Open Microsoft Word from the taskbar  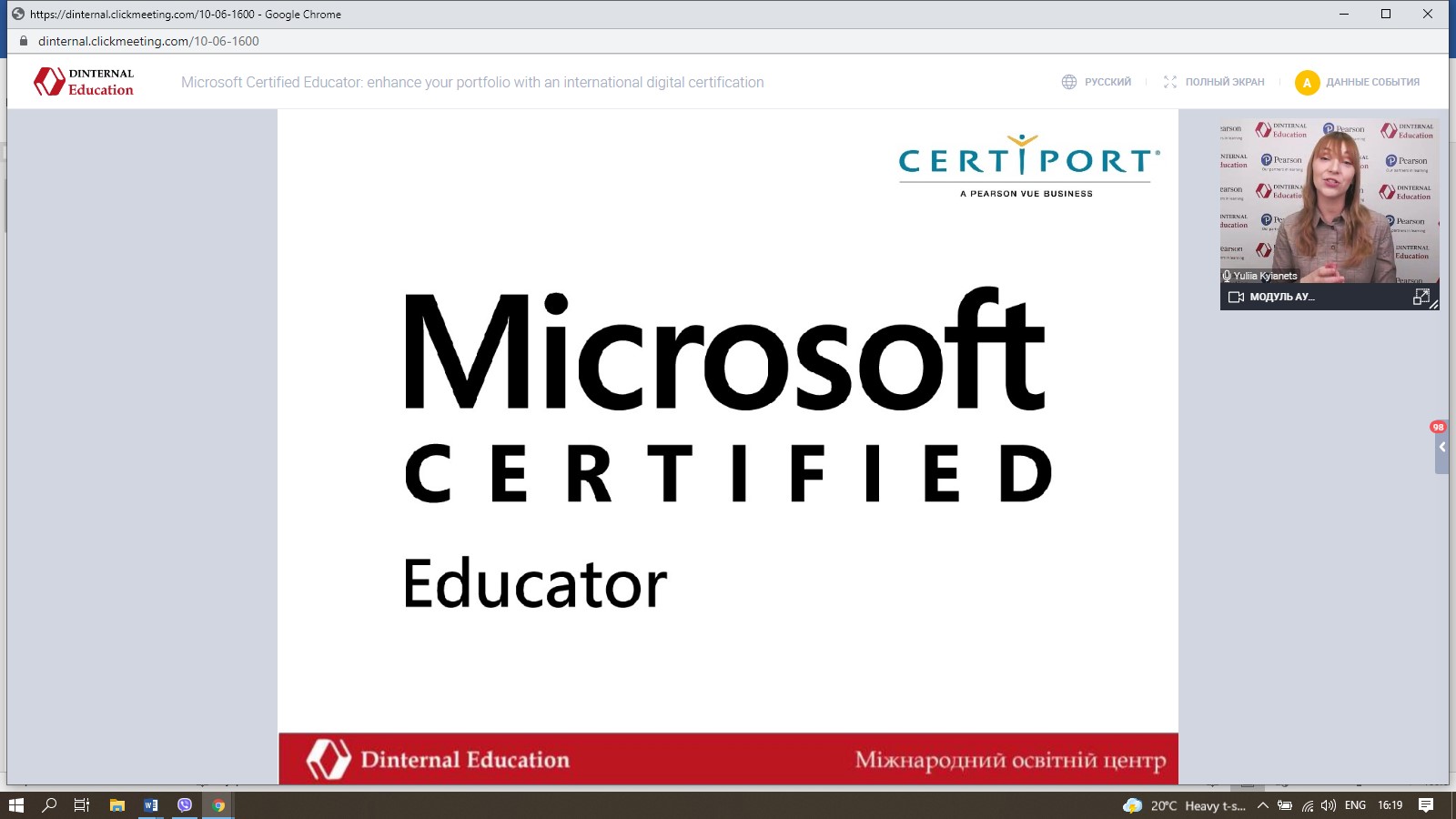click(151, 805)
